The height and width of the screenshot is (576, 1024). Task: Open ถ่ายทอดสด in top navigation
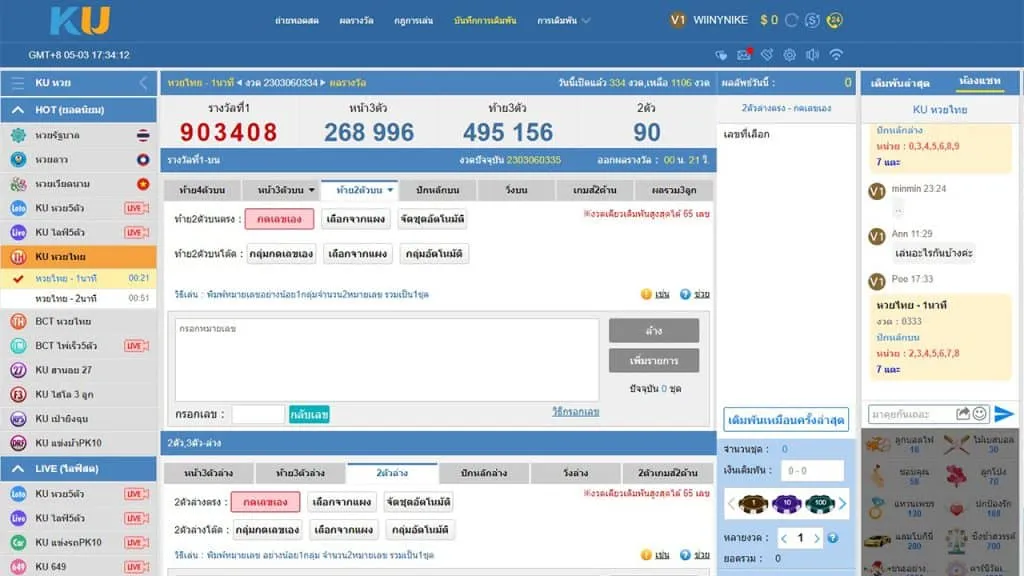[296, 21]
